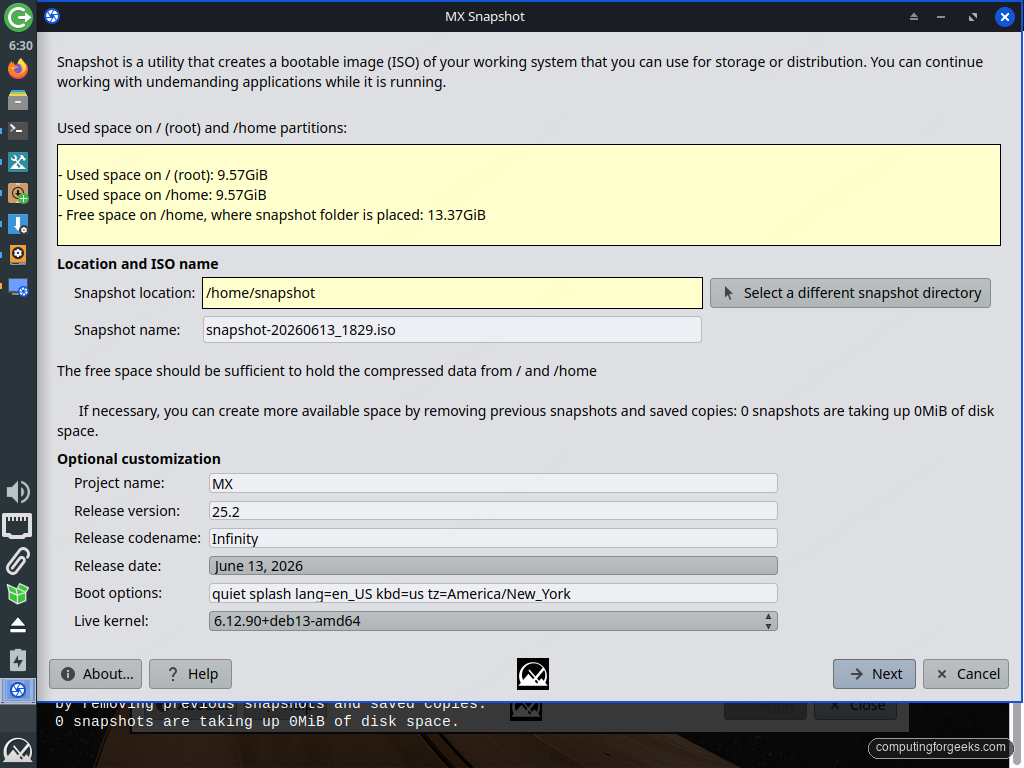Edit the Snapshot name field

[452, 330]
